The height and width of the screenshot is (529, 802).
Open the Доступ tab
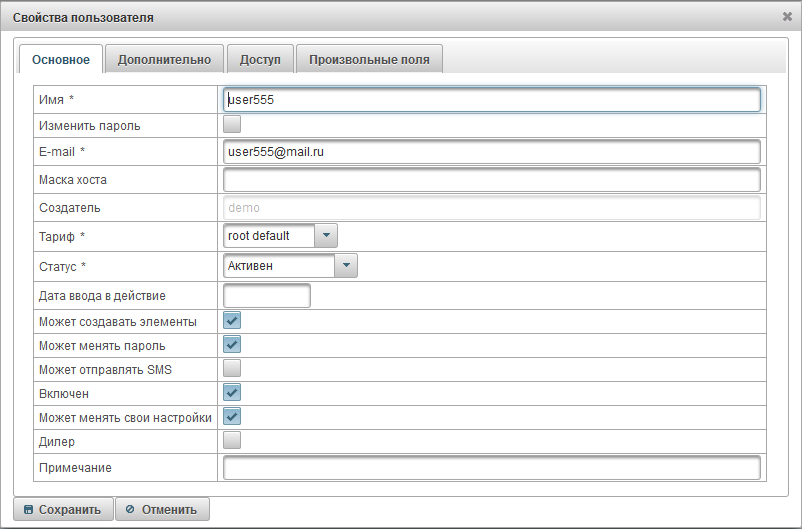point(259,60)
